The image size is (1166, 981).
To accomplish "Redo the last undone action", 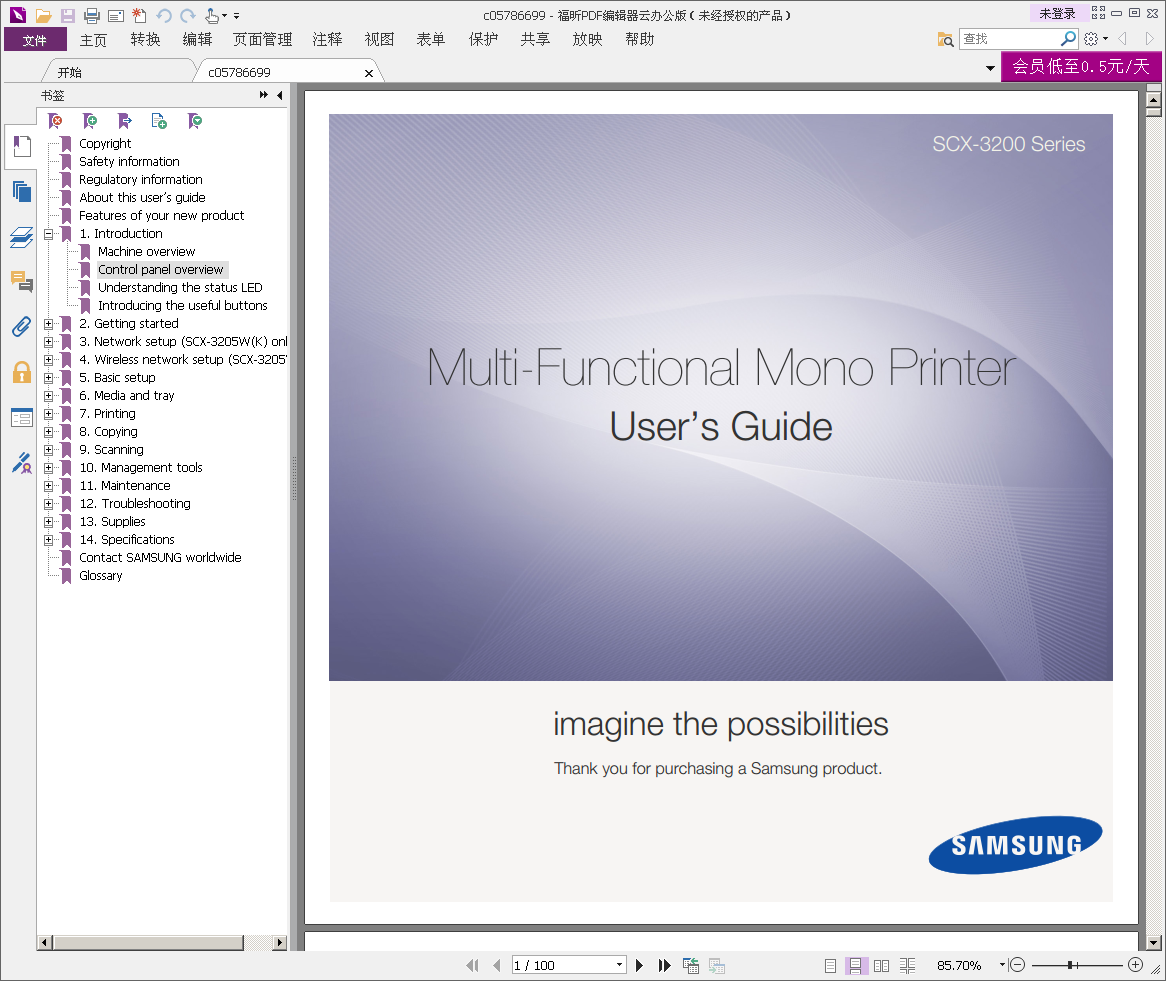I will [x=188, y=15].
